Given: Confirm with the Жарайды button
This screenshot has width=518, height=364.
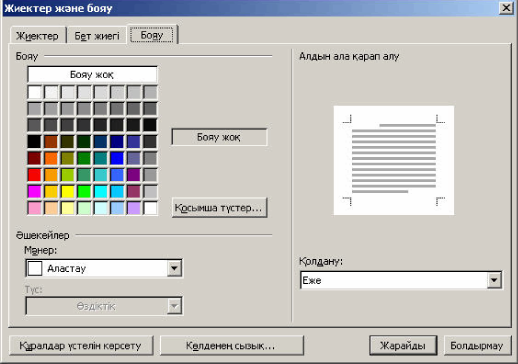Looking at the screenshot, I should click(403, 346).
